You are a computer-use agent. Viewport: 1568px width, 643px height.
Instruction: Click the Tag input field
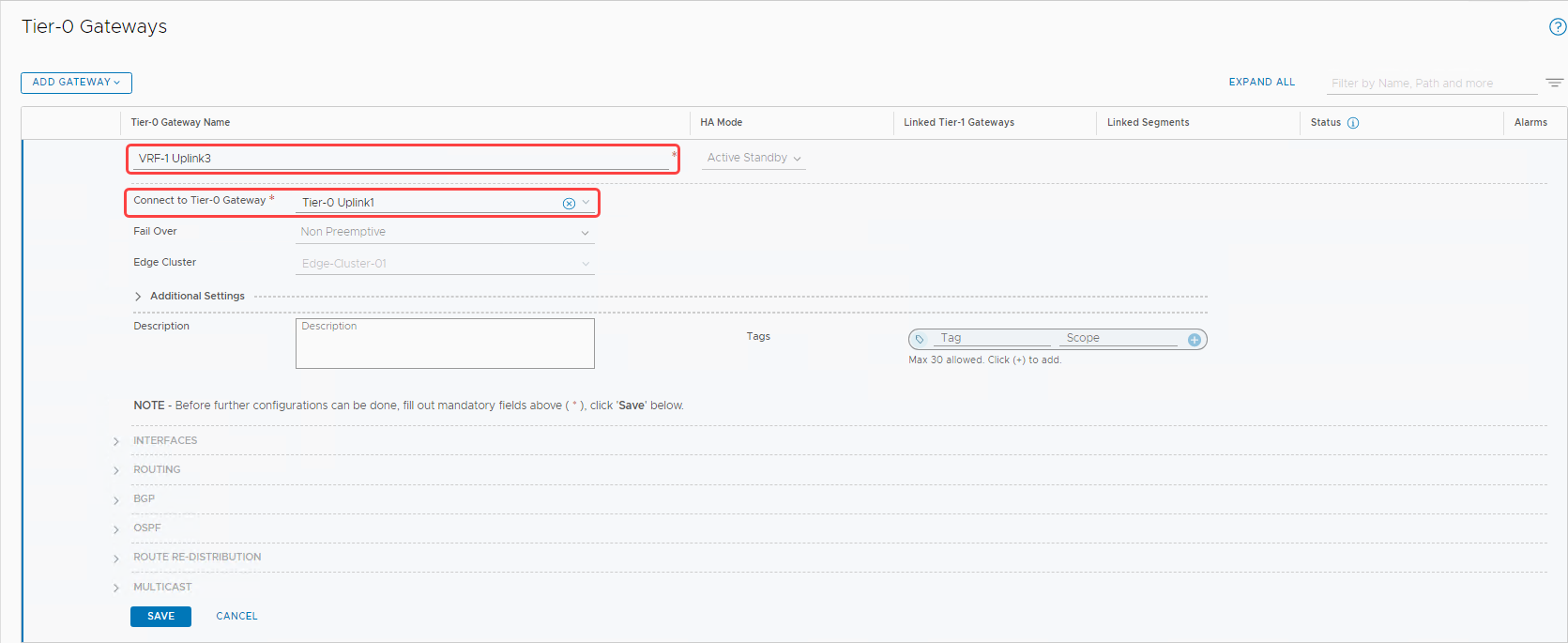pos(993,338)
